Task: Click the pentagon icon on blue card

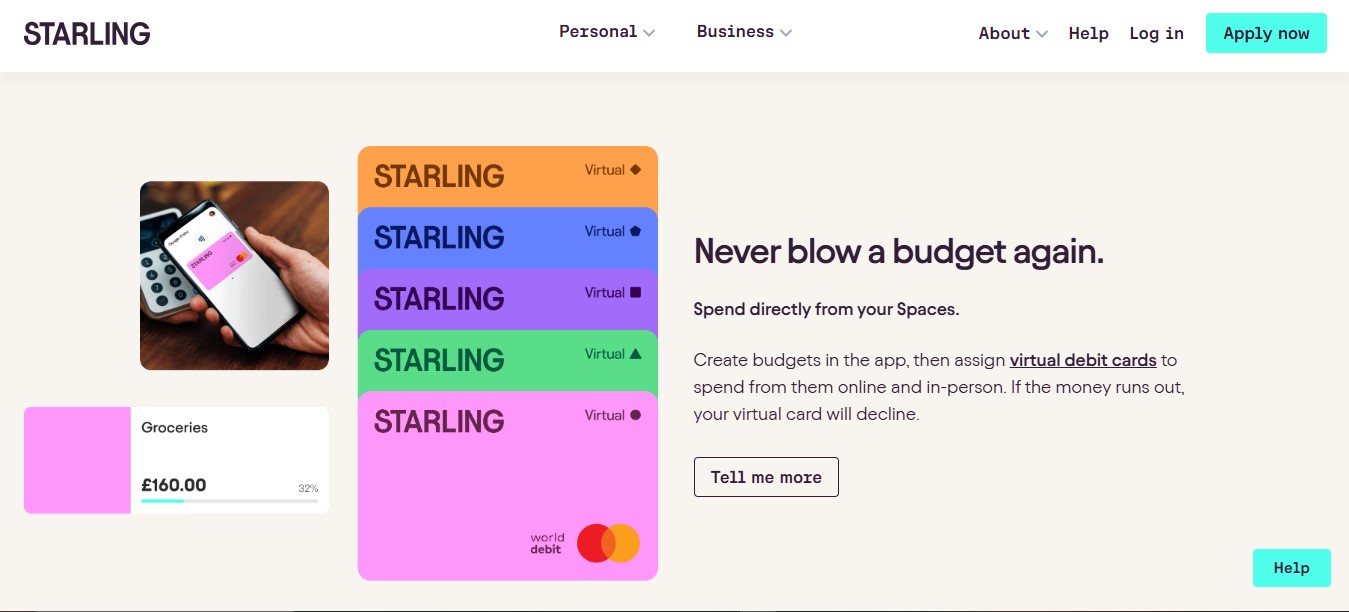Action: click(x=635, y=231)
